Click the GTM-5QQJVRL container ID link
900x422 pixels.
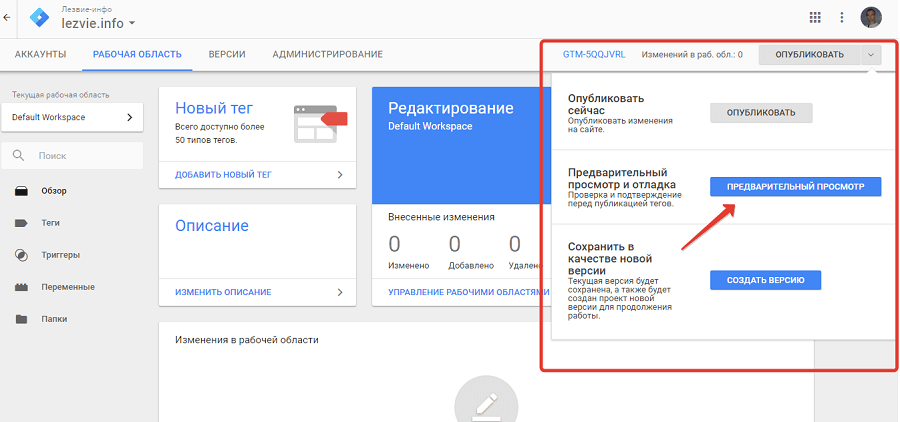(x=594, y=55)
